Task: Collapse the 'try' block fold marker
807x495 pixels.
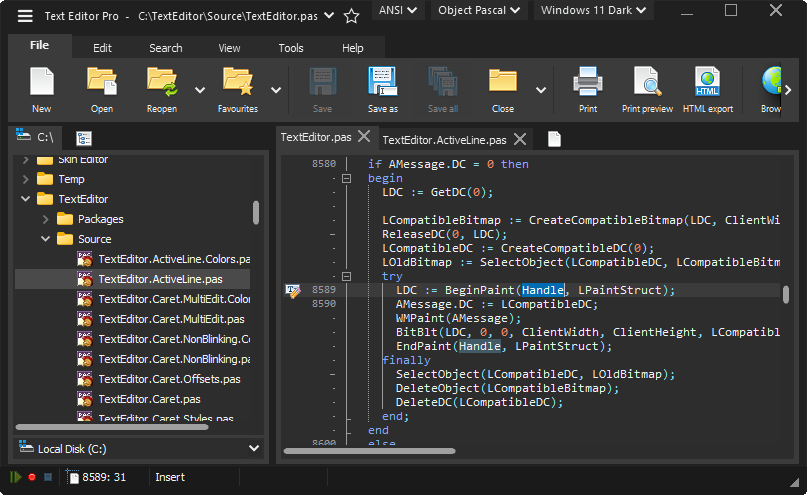Action: tap(347, 276)
